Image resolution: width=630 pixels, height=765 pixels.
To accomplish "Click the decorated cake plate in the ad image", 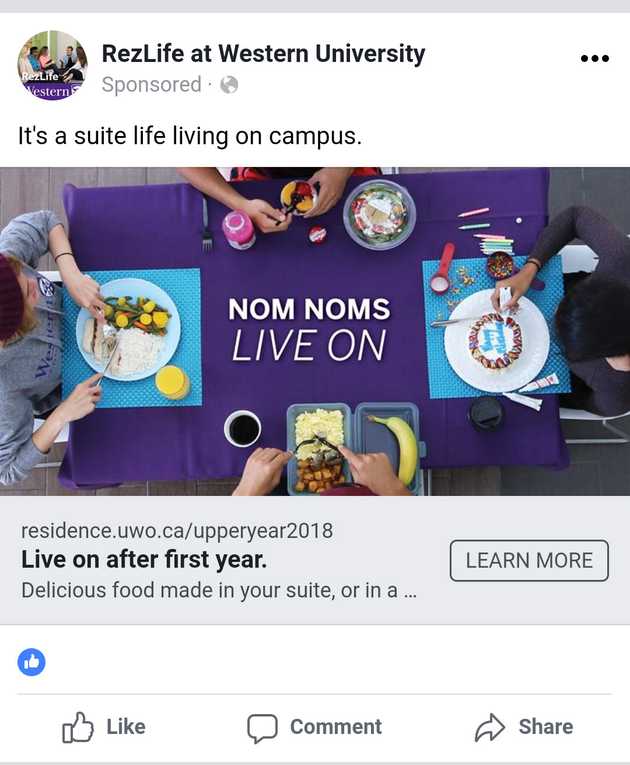I will pyautogui.click(x=496, y=341).
